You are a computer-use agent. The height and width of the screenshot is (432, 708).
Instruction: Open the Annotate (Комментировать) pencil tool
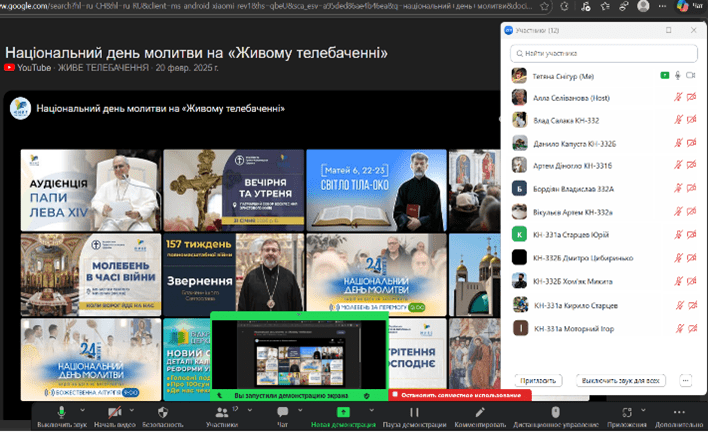(481, 411)
